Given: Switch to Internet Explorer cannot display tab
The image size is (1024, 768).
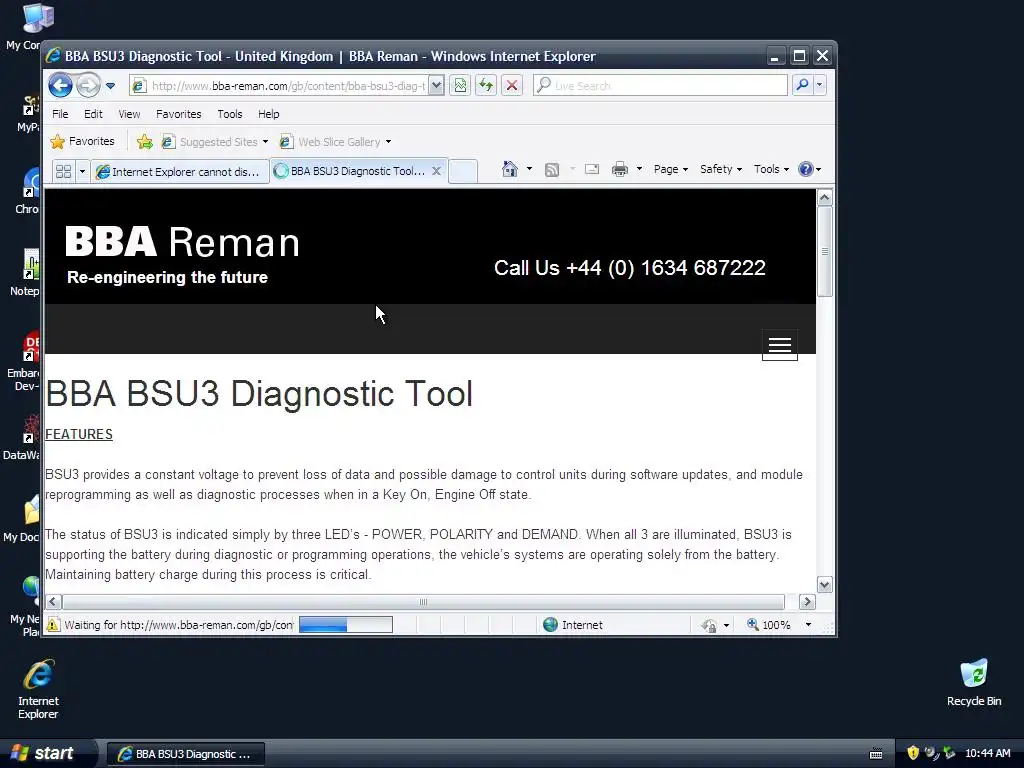Looking at the screenshot, I should click(x=180, y=172).
